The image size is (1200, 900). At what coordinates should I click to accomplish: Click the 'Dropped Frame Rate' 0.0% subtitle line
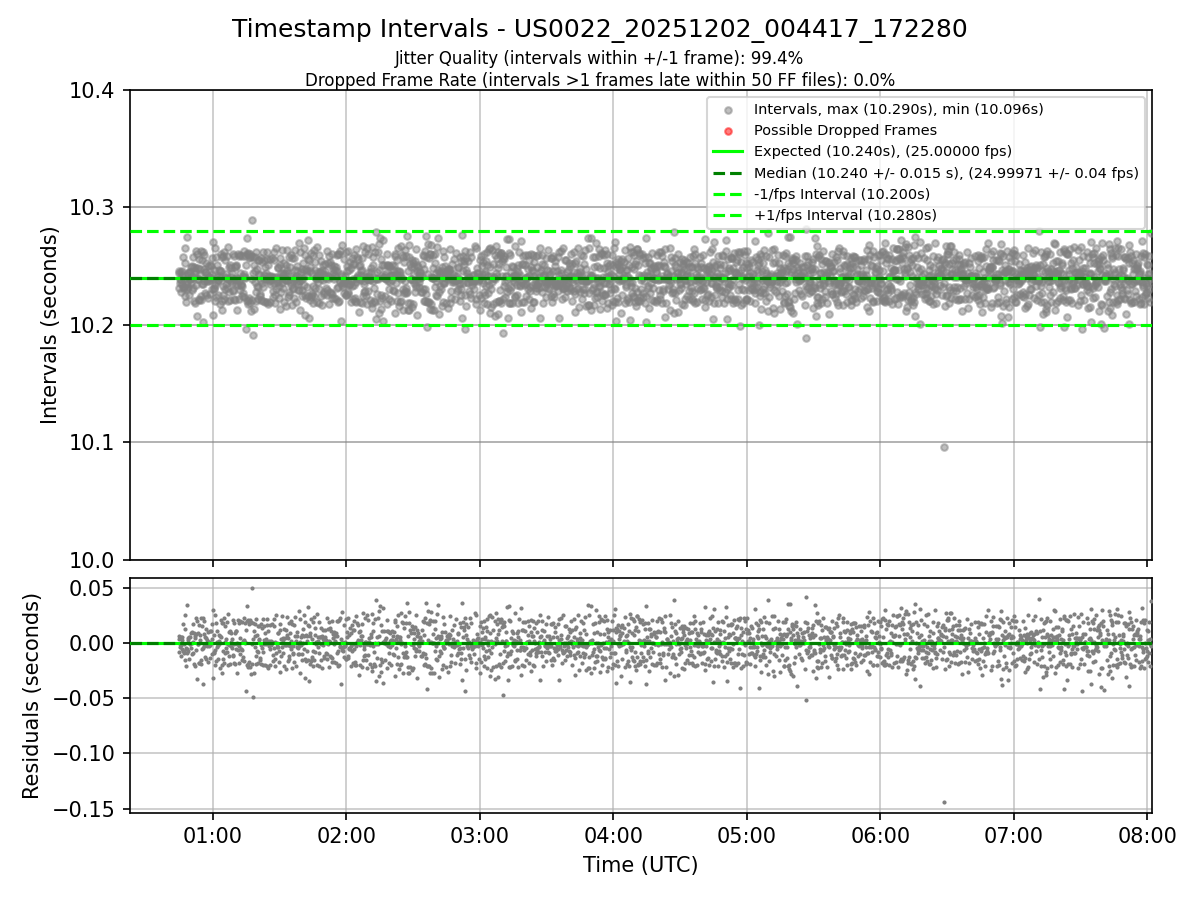(600, 80)
